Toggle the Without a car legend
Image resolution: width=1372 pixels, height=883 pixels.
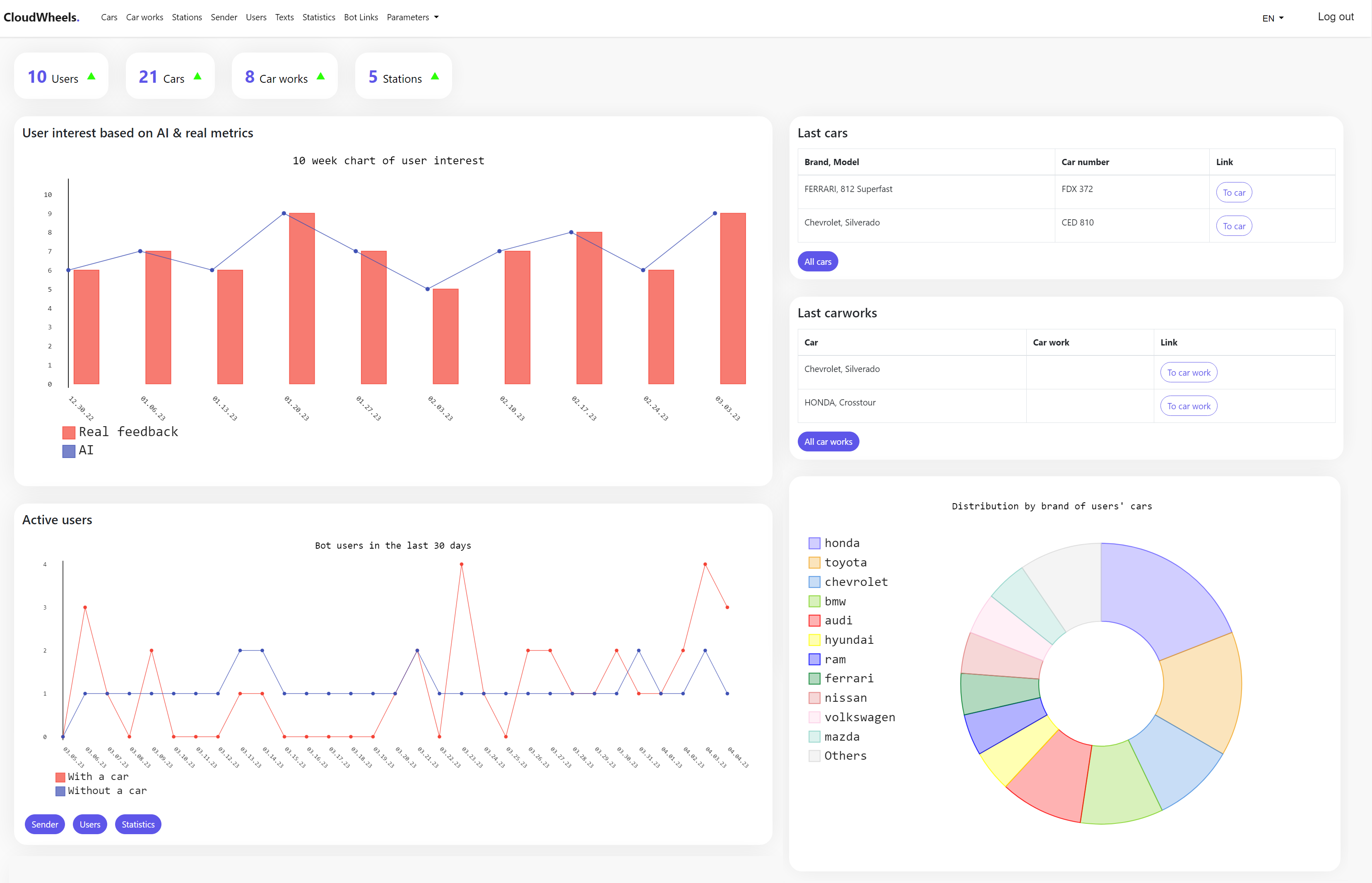(60, 791)
